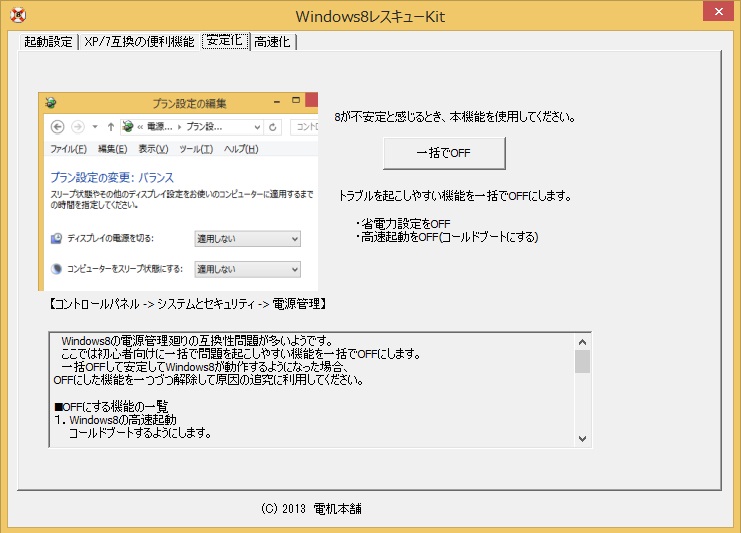Click the up arrow in the preview navigation bar
The height and width of the screenshot is (533, 741).
(109, 127)
